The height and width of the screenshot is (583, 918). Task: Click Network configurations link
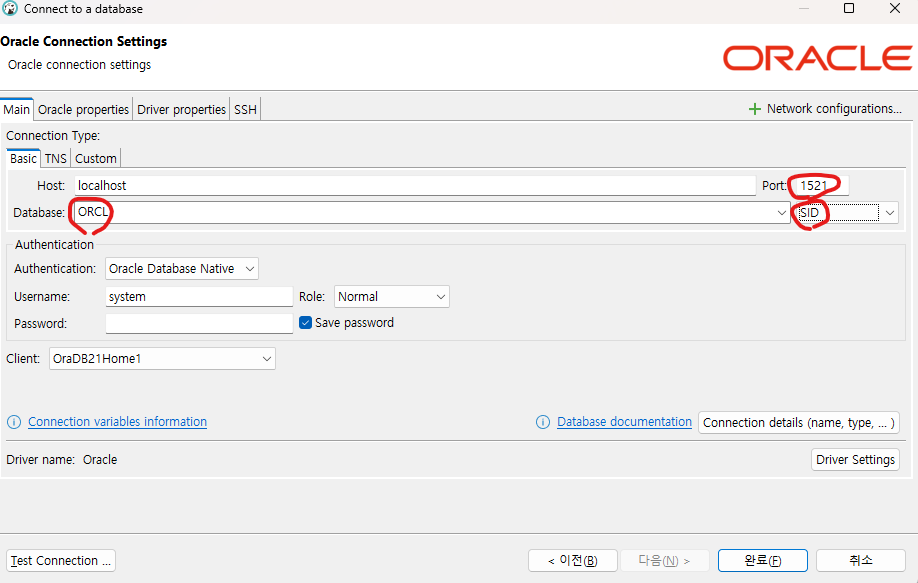click(x=834, y=109)
